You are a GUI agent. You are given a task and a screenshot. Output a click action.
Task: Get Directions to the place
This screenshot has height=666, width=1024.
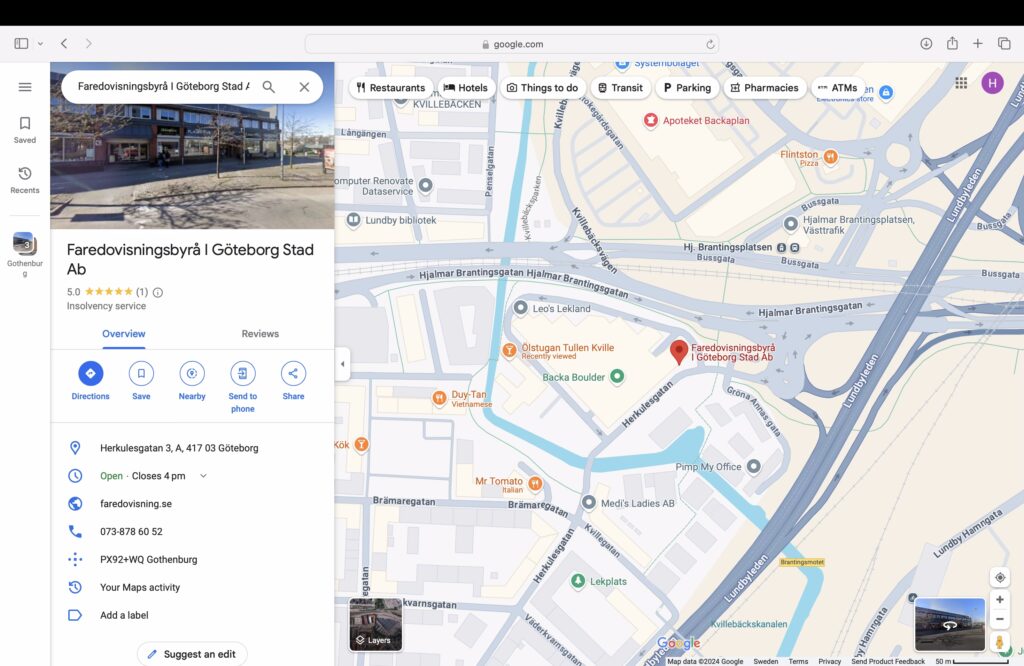coord(91,381)
